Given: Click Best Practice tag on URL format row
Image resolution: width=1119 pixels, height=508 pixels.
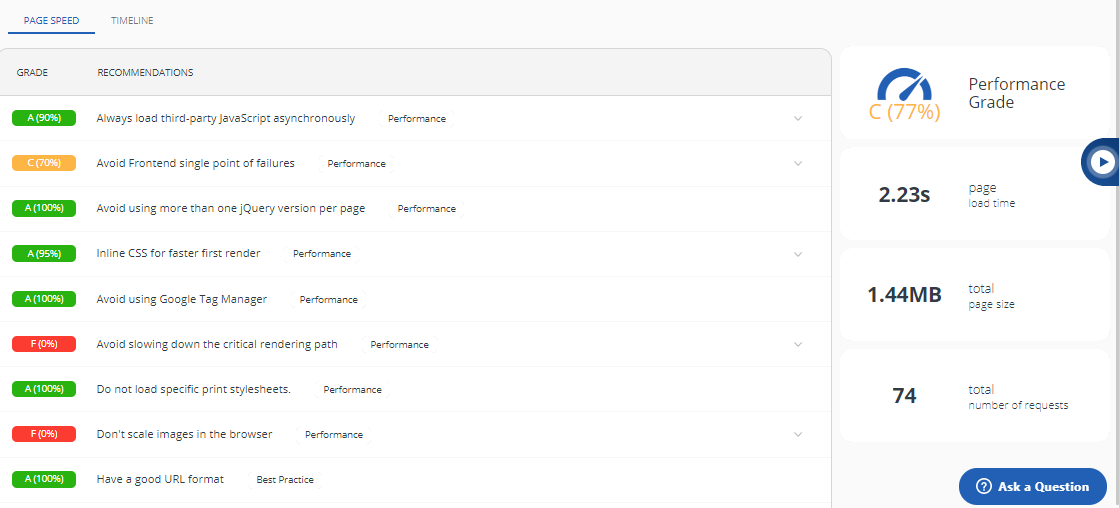Looking at the screenshot, I should pos(285,479).
